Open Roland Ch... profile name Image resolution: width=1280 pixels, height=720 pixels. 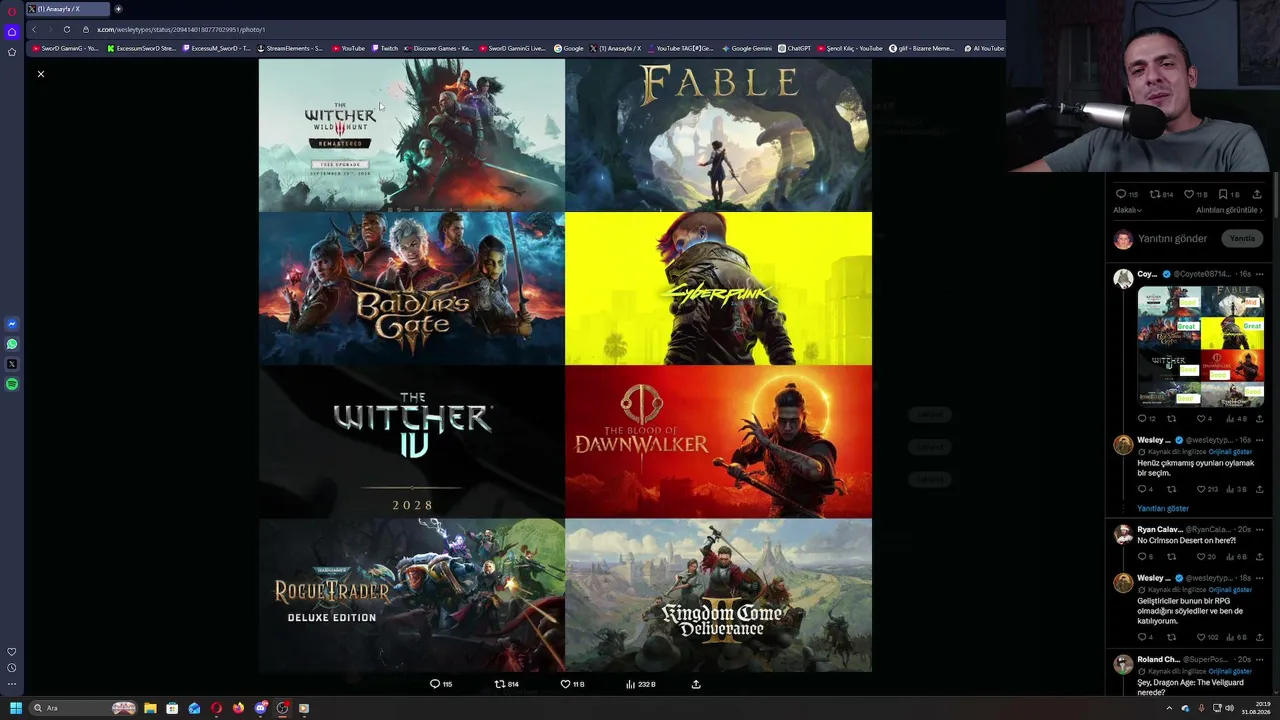pos(1158,659)
